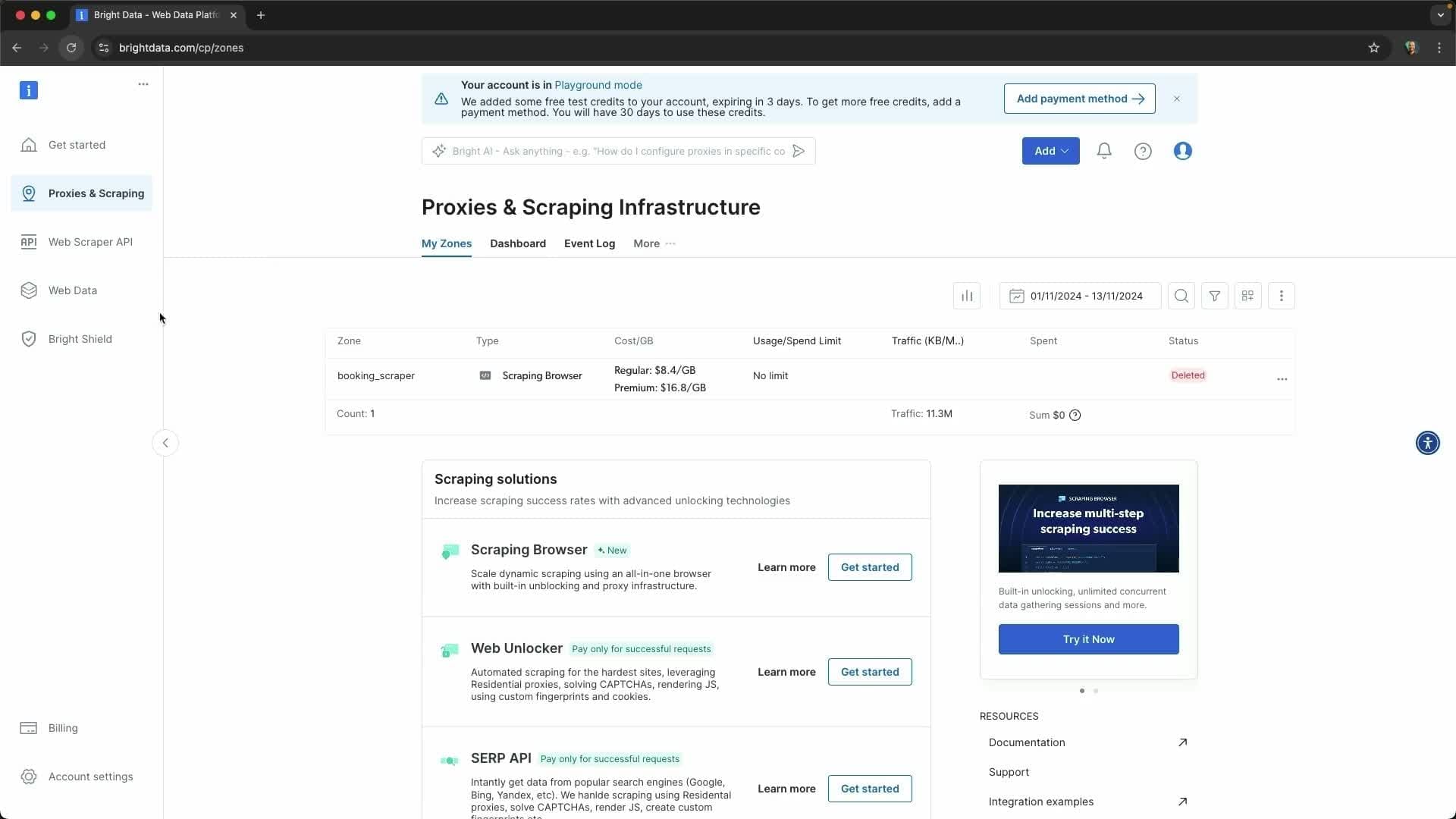Toggle the bar chart statistics view
The image size is (1456, 819).
[967, 296]
